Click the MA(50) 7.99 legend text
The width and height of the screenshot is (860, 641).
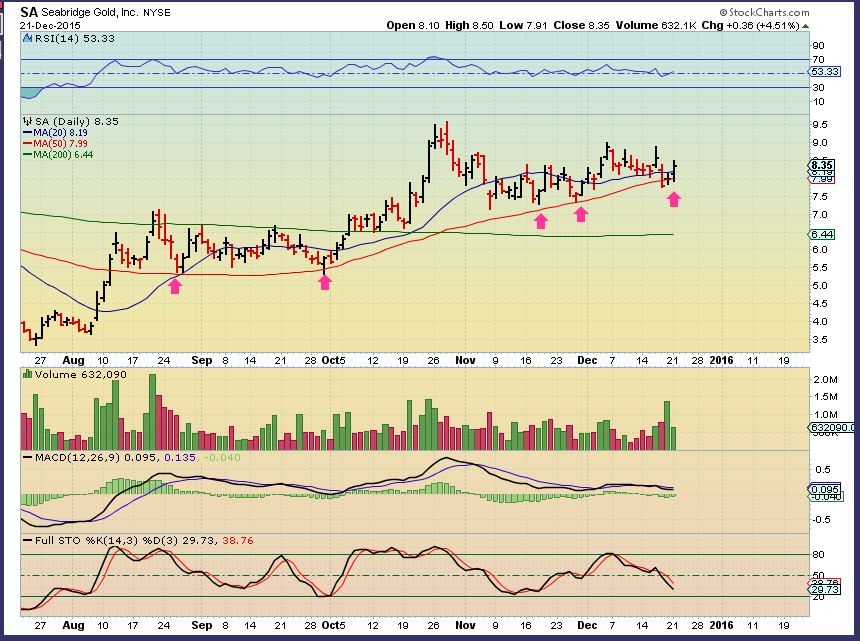(60, 144)
